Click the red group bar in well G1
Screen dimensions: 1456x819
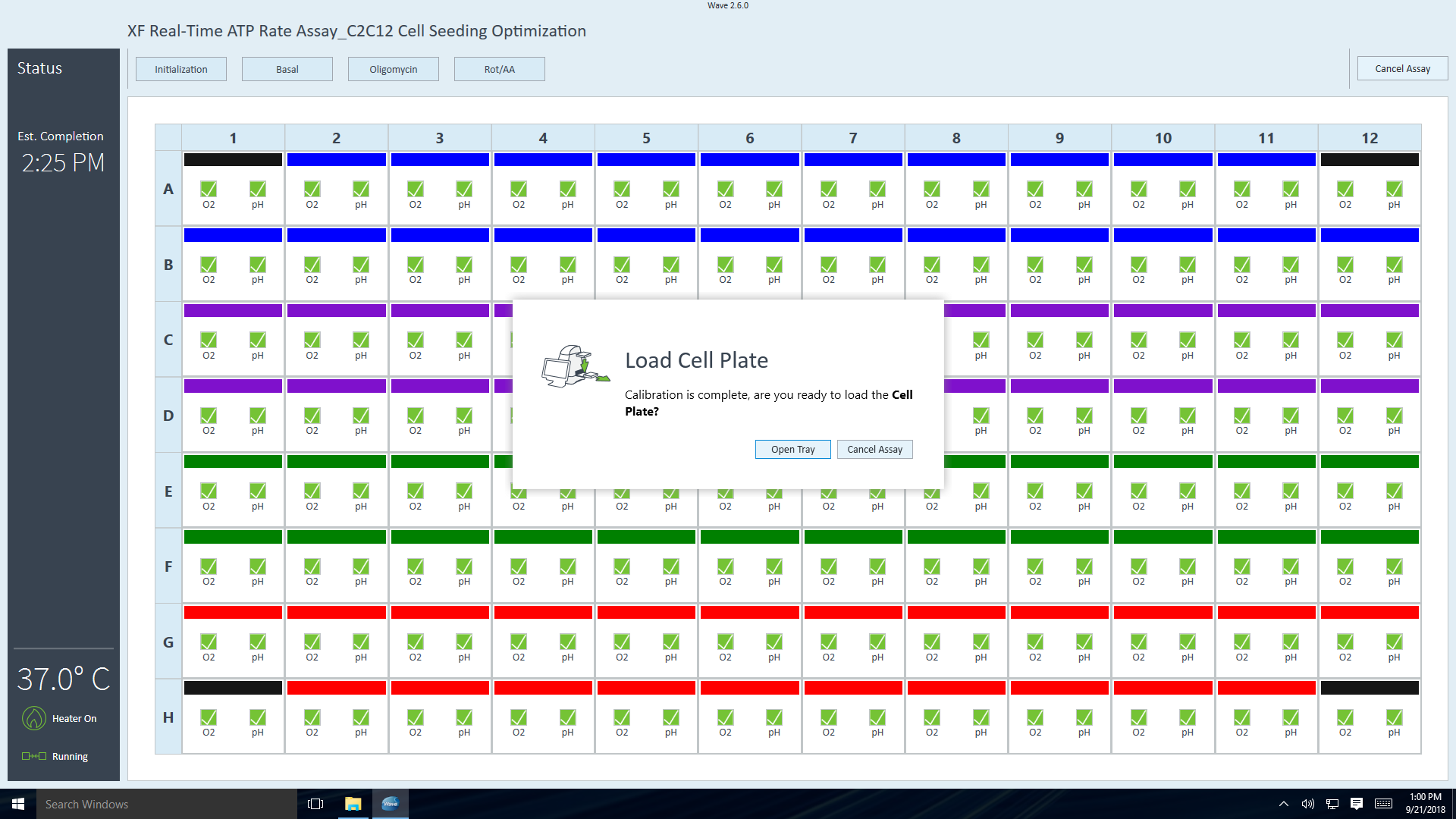point(233,612)
